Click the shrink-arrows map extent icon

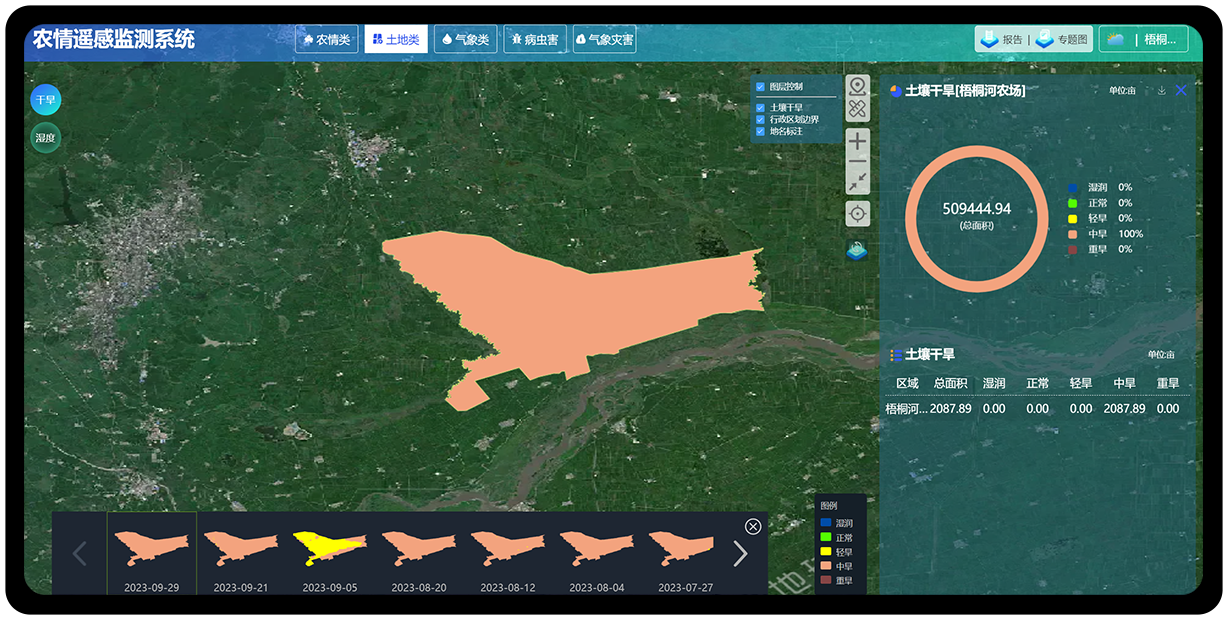coord(857,182)
